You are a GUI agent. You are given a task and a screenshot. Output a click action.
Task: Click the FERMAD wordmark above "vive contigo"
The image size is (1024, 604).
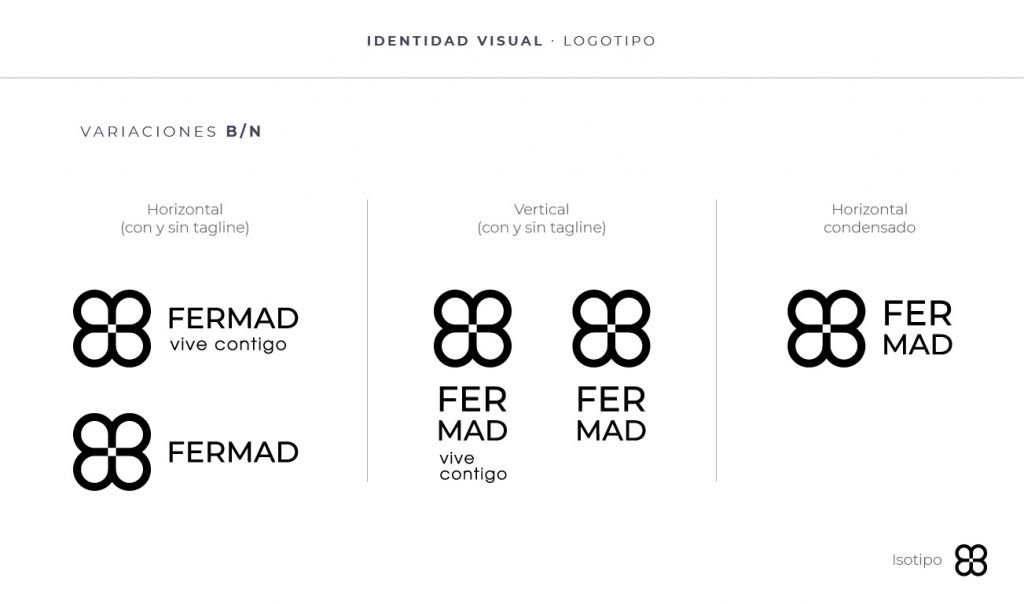pos(233,318)
